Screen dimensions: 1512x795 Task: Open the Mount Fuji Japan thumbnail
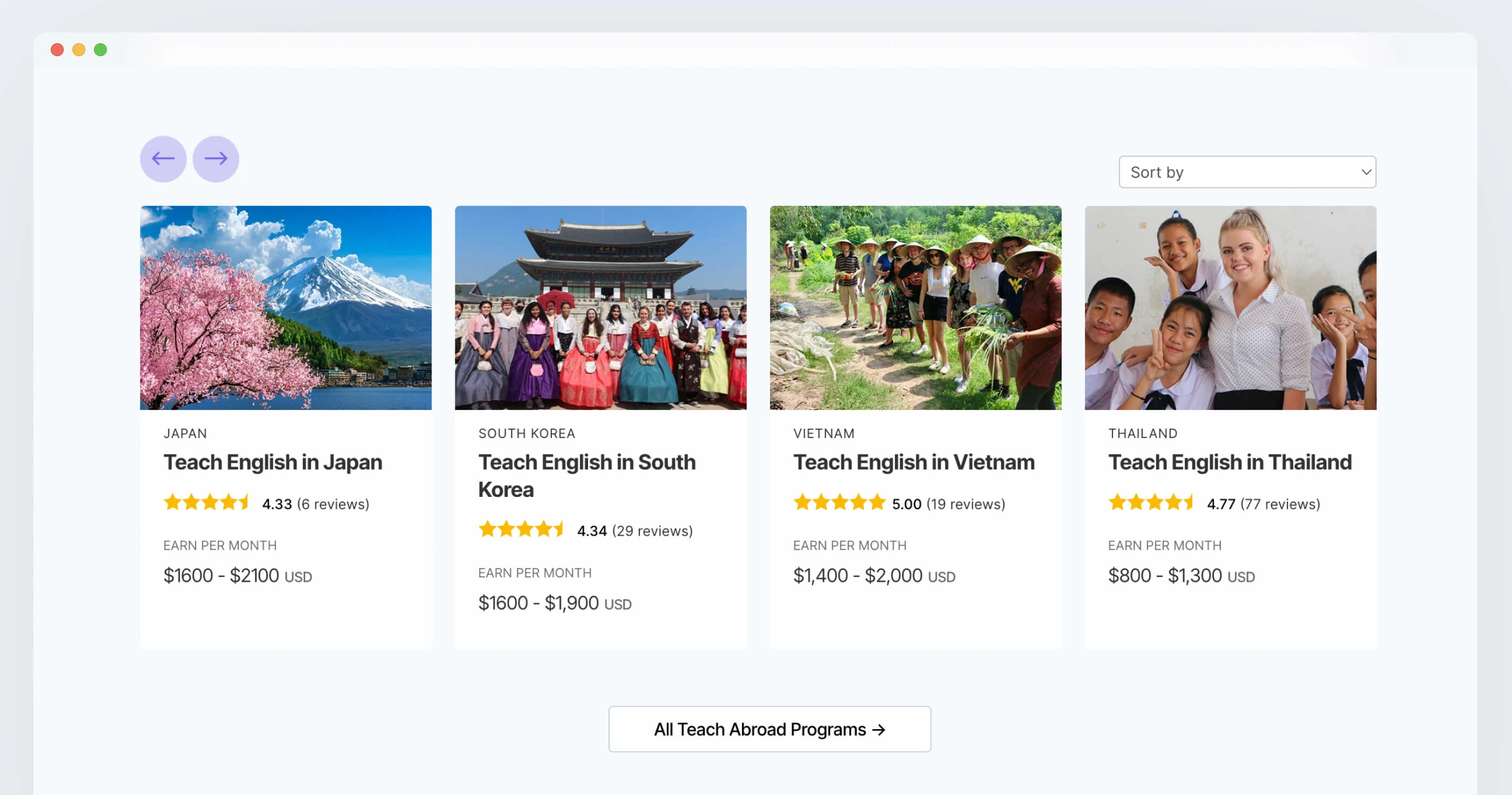[286, 307]
